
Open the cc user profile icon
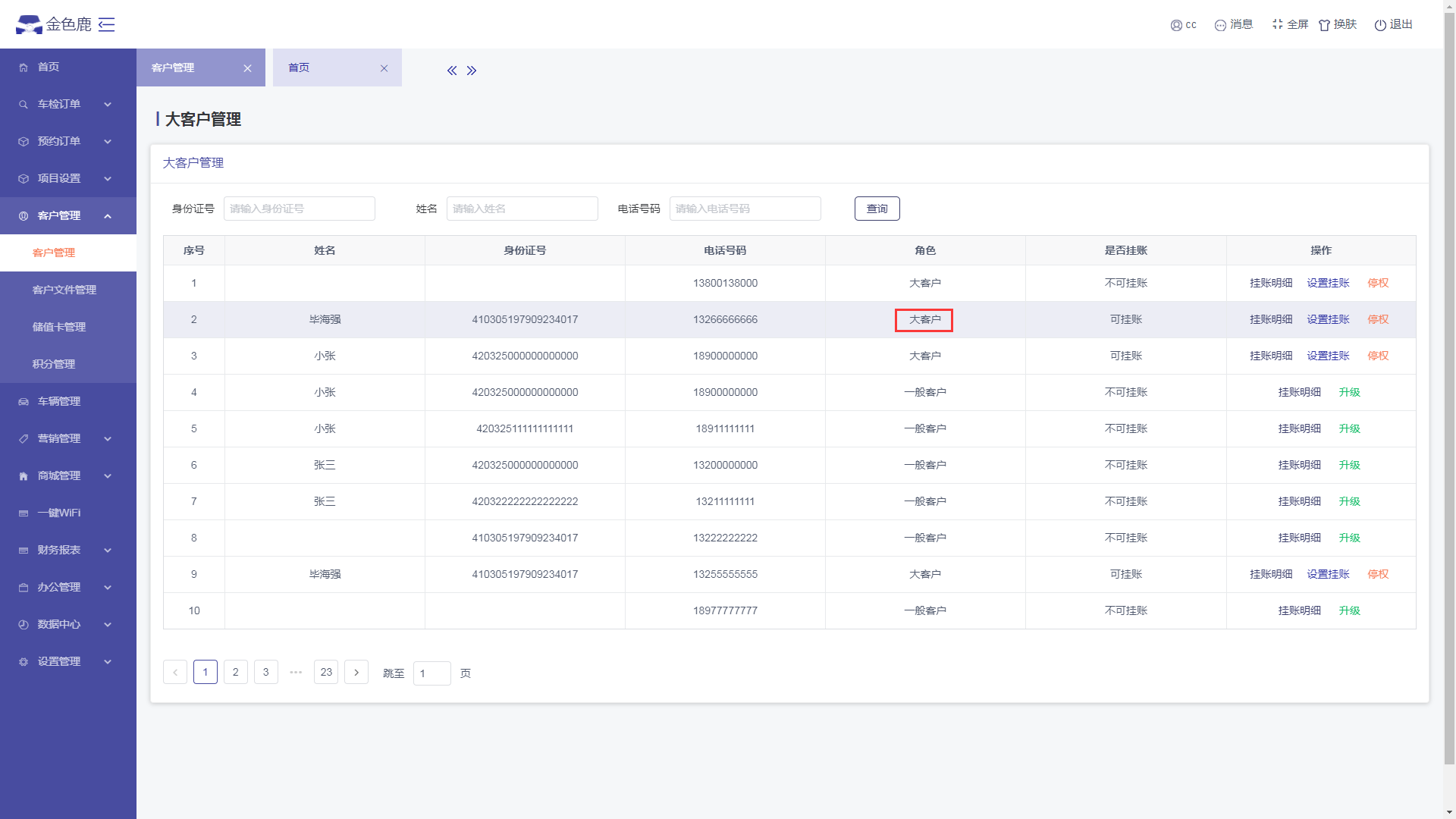pos(1176,25)
